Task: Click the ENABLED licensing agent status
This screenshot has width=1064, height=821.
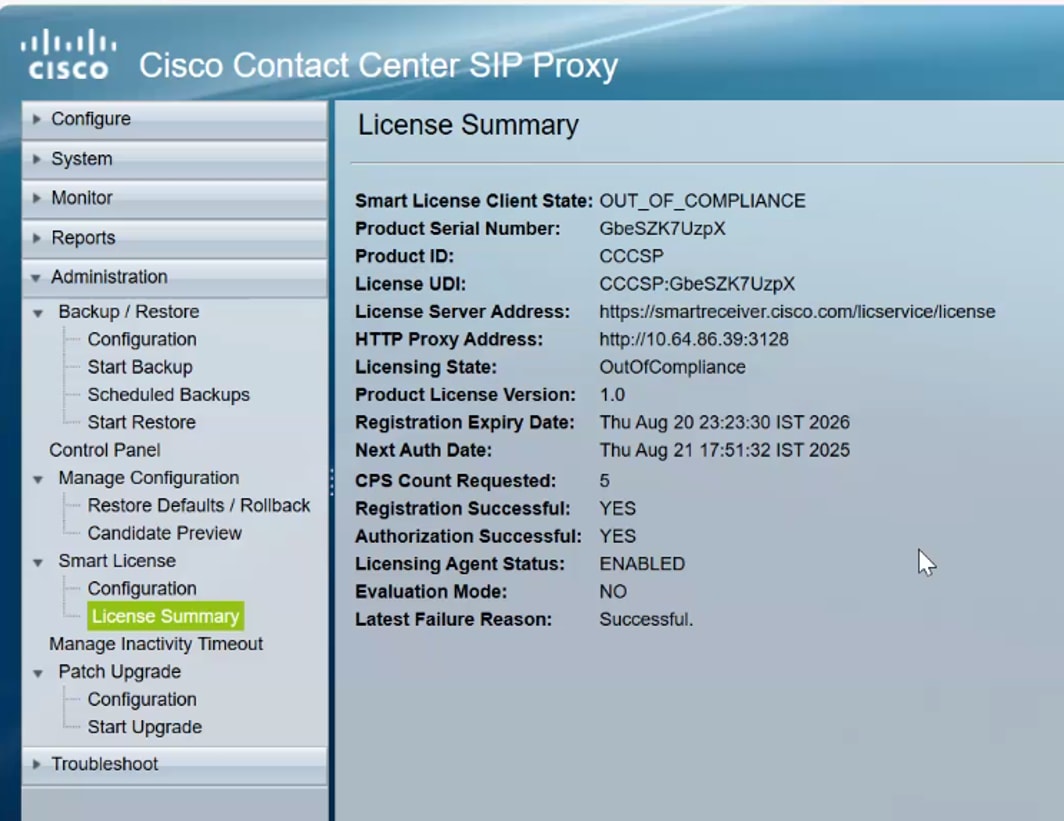Action: pyautogui.click(x=642, y=564)
